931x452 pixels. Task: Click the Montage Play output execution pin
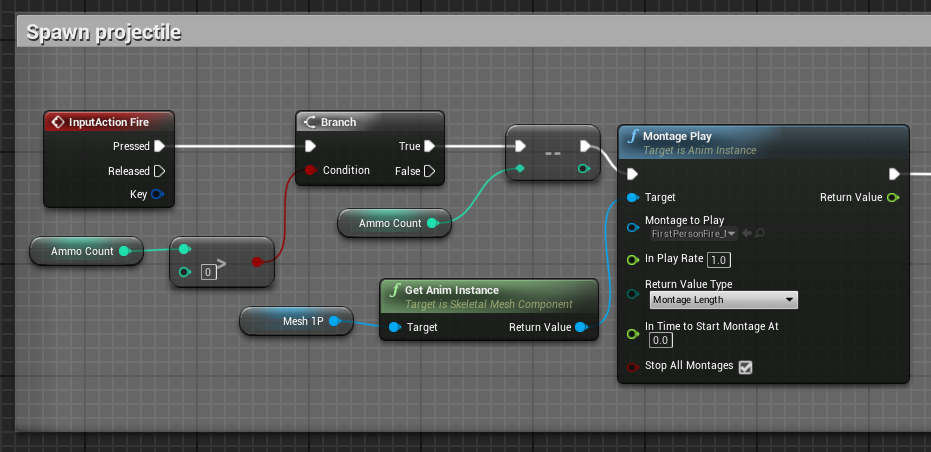pyautogui.click(x=894, y=173)
